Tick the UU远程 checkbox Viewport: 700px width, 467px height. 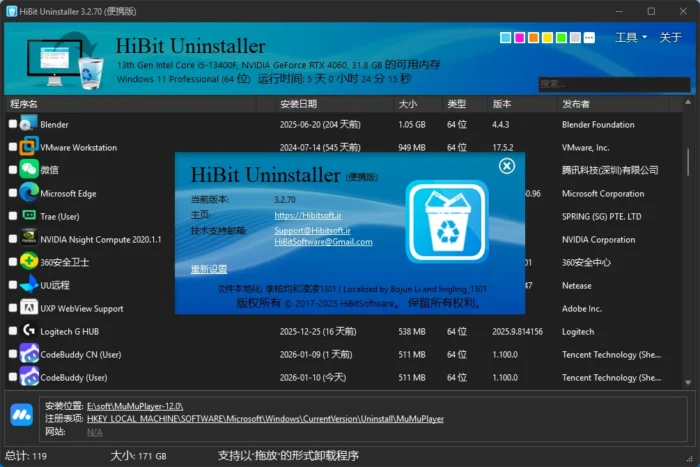click(13, 285)
